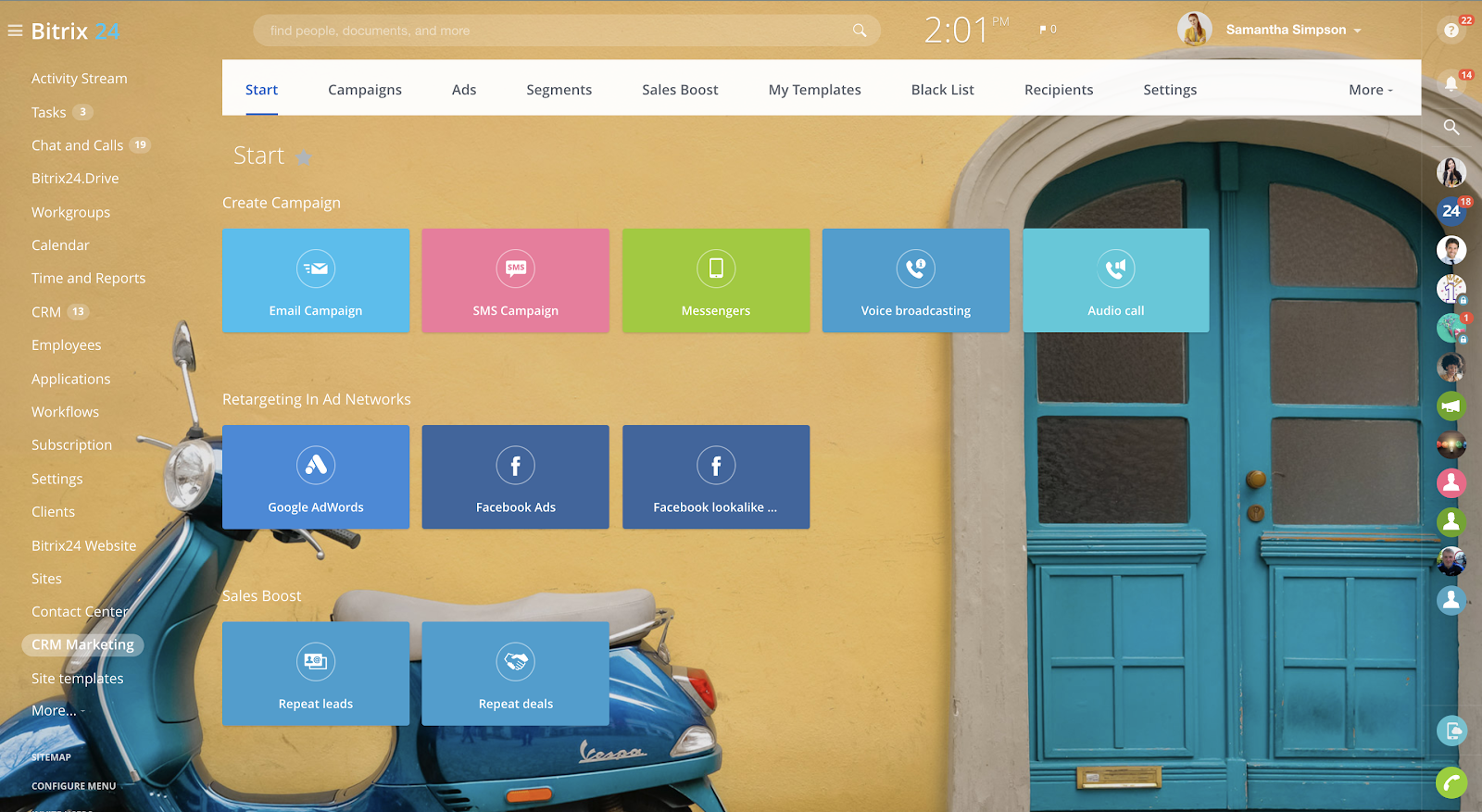Image resolution: width=1482 pixels, height=812 pixels.
Task: Click the Google AdWords logo icon
Action: (316, 465)
